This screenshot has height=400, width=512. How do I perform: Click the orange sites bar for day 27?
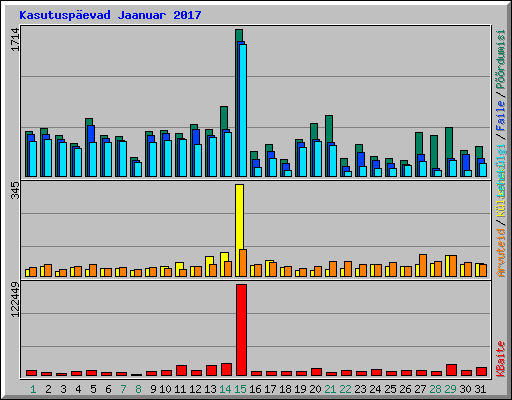pos(423,265)
